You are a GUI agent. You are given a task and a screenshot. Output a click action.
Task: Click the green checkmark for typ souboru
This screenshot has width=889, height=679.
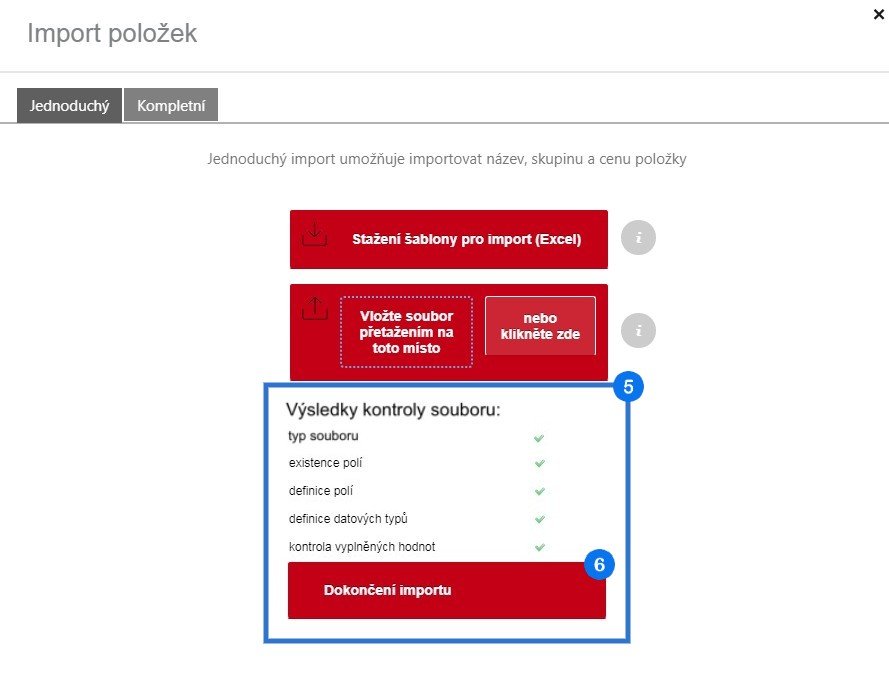[x=539, y=438]
